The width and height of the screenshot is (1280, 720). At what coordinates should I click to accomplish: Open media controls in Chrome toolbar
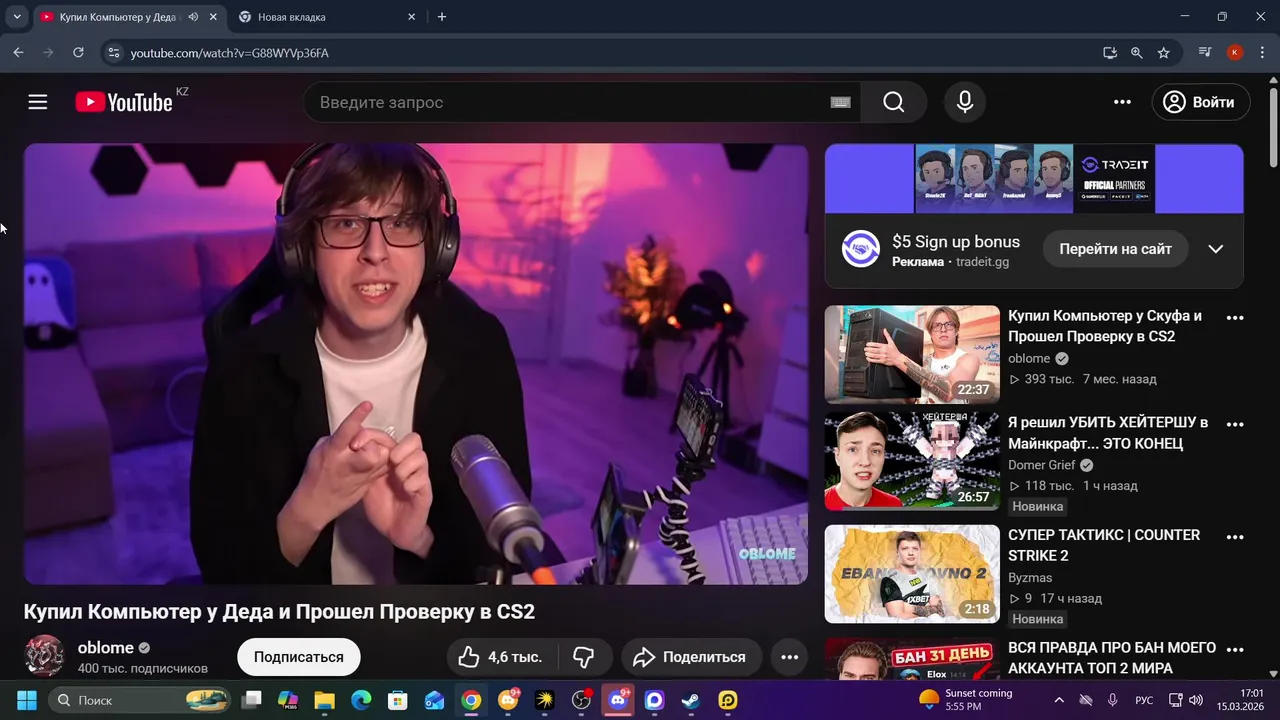pyautogui.click(x=1205, y=52)
